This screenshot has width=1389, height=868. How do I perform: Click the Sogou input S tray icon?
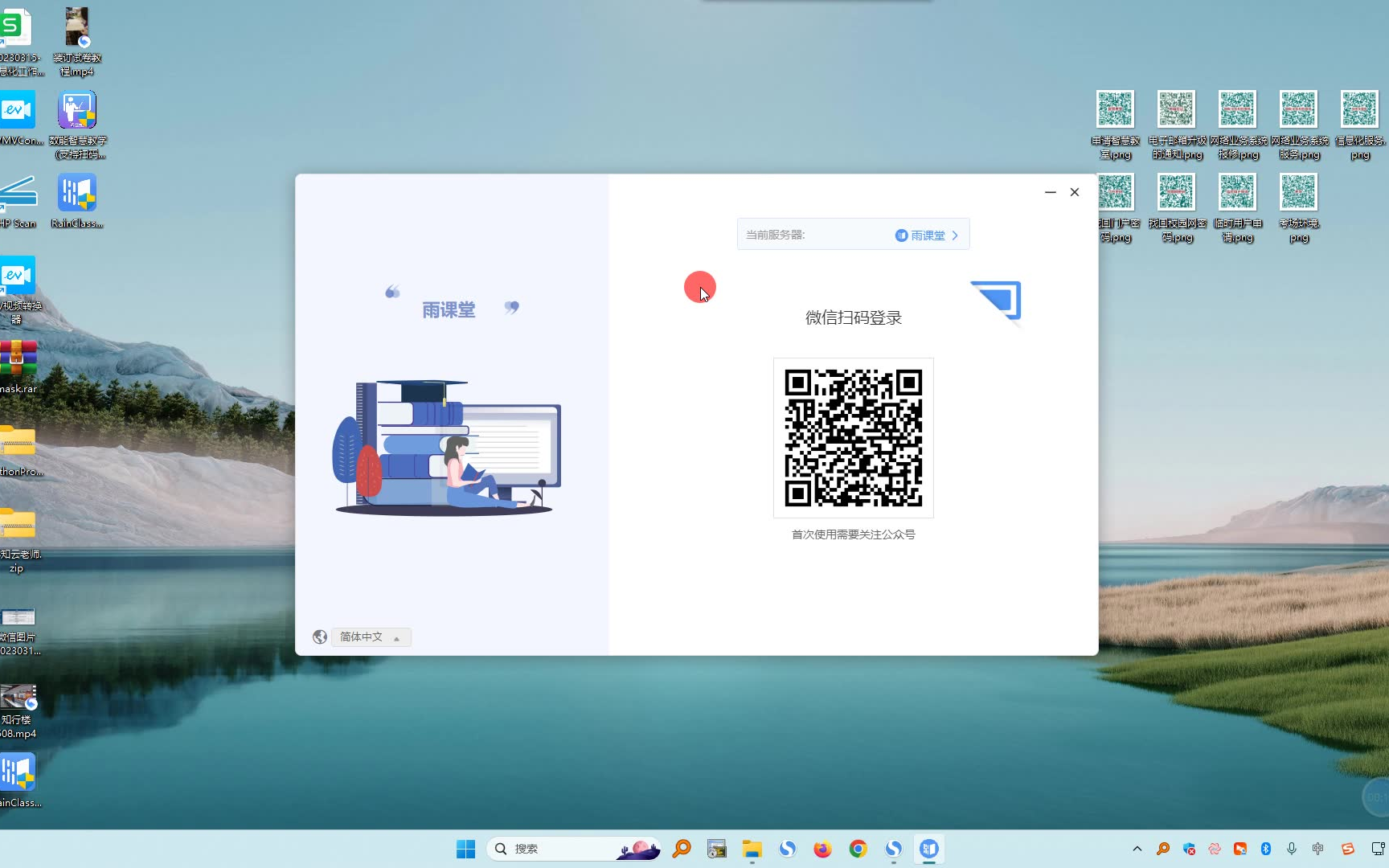[1348, 849]
